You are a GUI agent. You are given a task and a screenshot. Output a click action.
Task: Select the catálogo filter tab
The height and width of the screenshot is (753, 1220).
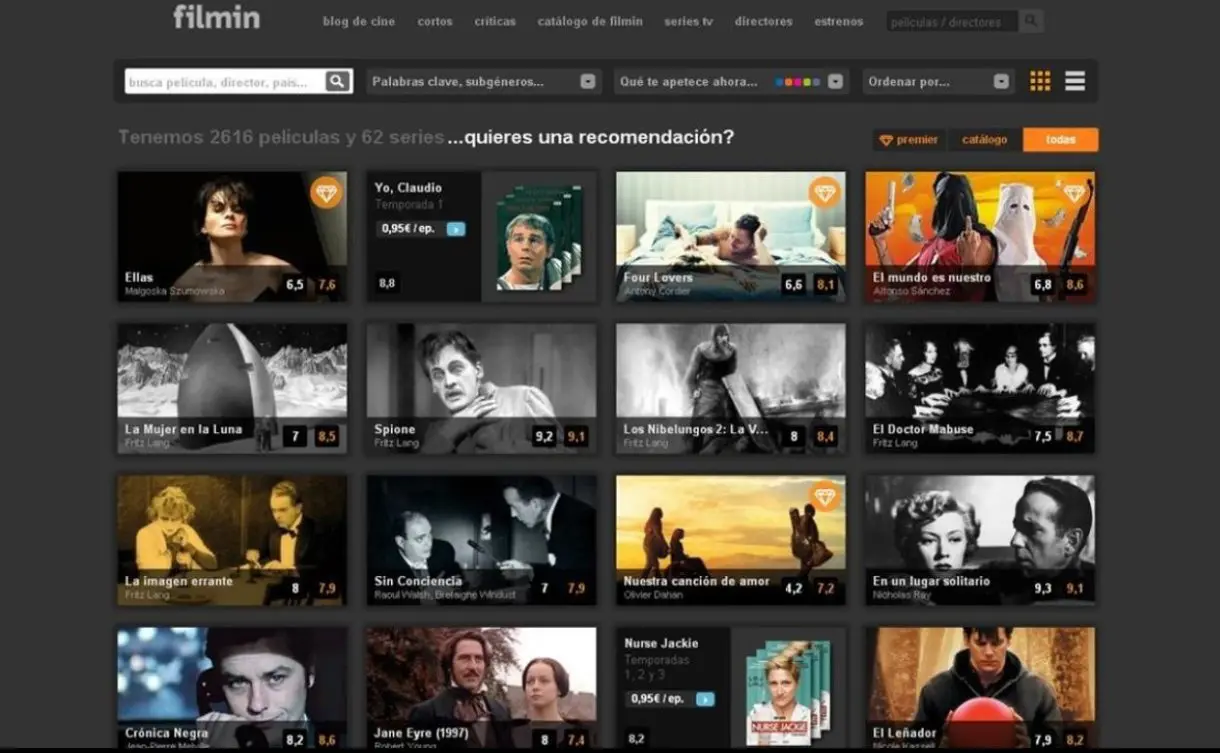pyautogui.click(x=985, y=140)
